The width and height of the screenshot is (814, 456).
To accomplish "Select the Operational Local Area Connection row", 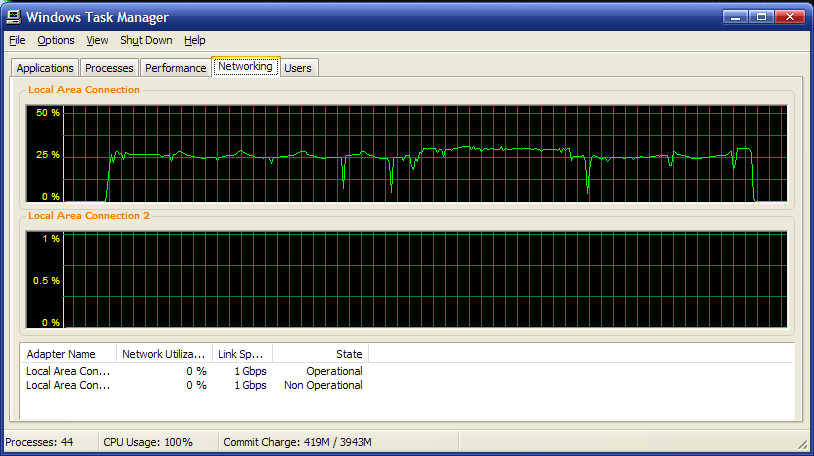I will (x=195, y=371).
